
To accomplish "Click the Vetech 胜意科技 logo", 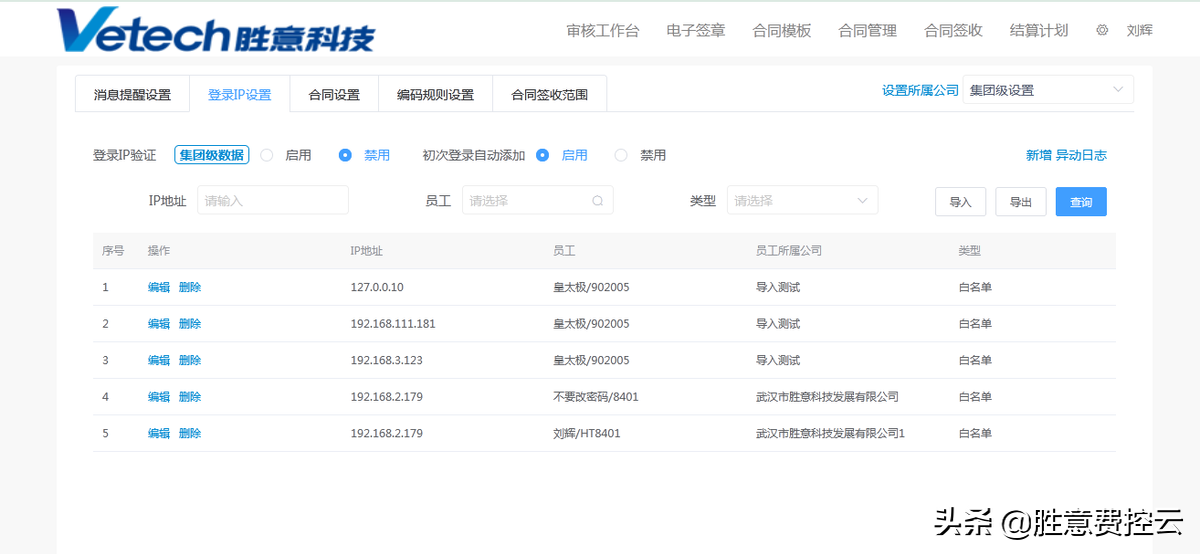I will coord(216,30).
